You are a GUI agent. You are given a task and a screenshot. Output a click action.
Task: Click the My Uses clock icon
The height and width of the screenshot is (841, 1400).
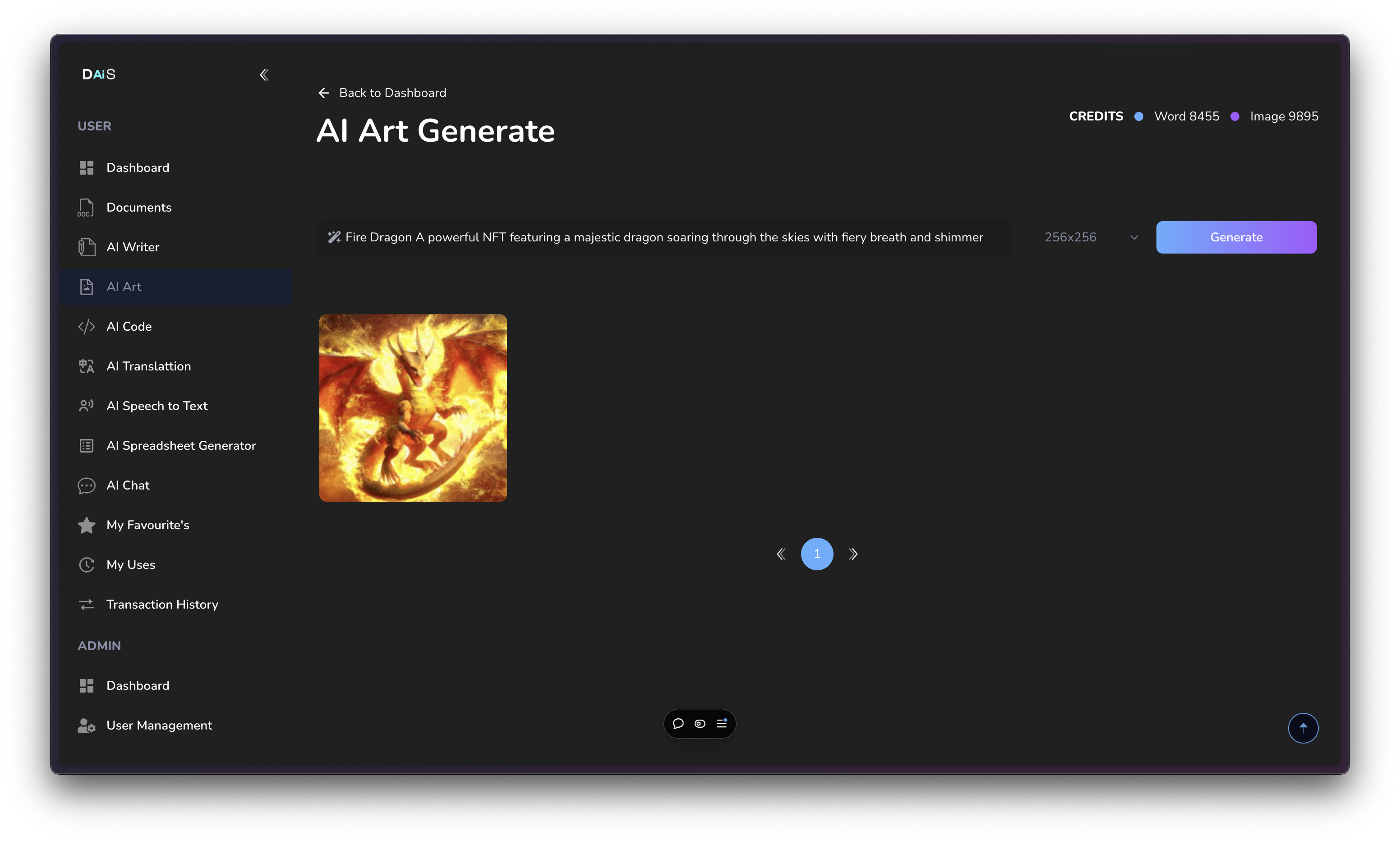coord(86,564)
